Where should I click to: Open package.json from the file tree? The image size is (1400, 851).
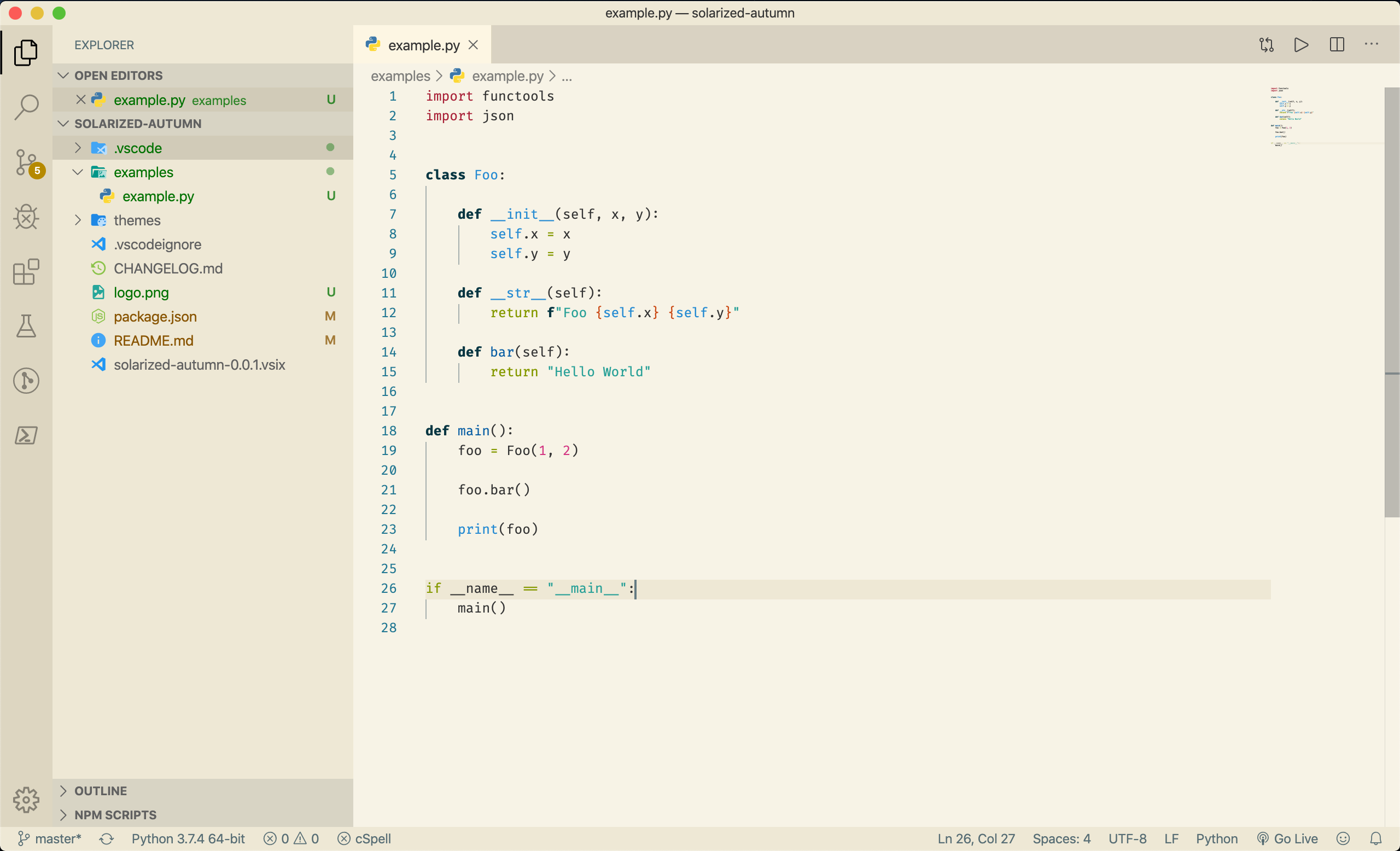tap(155, 316)
